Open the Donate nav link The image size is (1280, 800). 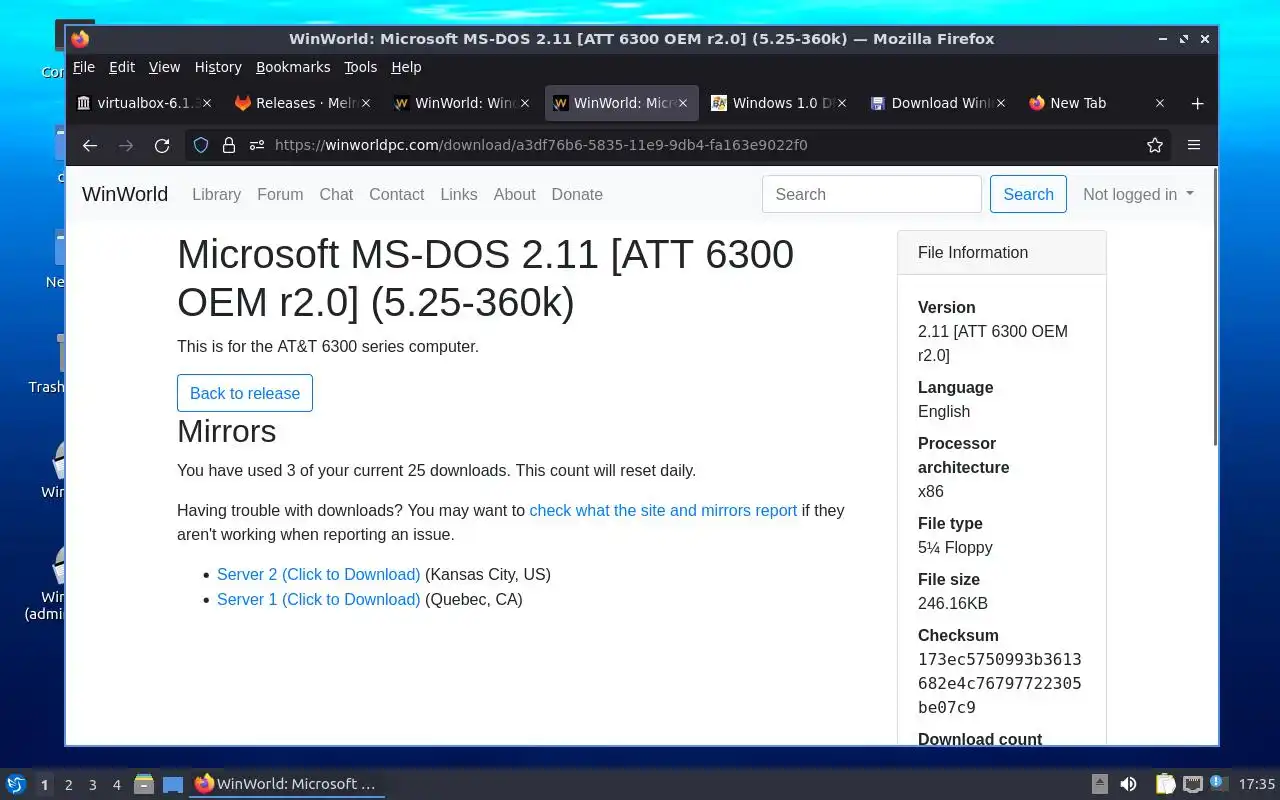(577, 194)
